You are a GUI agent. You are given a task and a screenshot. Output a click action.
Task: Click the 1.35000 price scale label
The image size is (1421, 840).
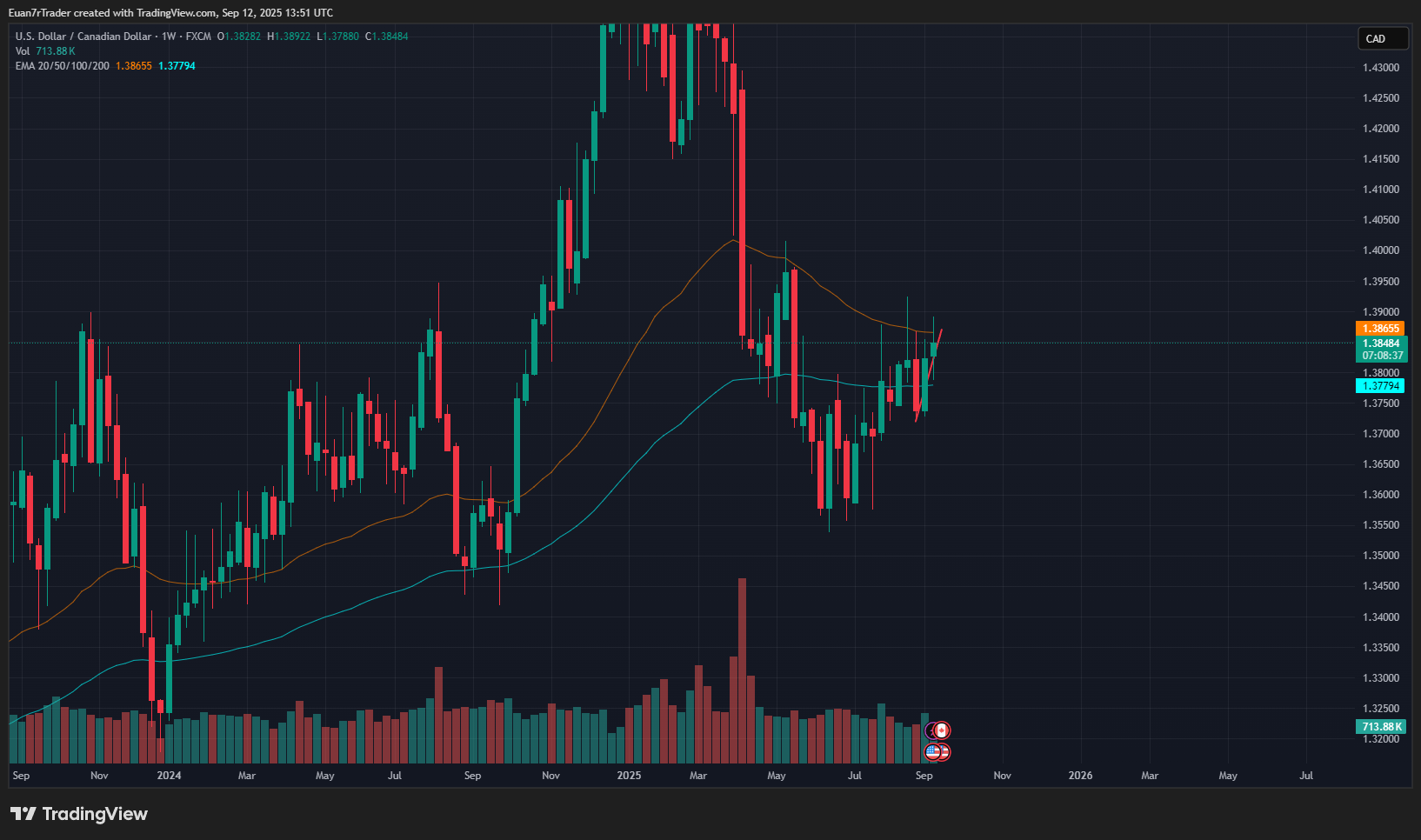coord(1381,556)
